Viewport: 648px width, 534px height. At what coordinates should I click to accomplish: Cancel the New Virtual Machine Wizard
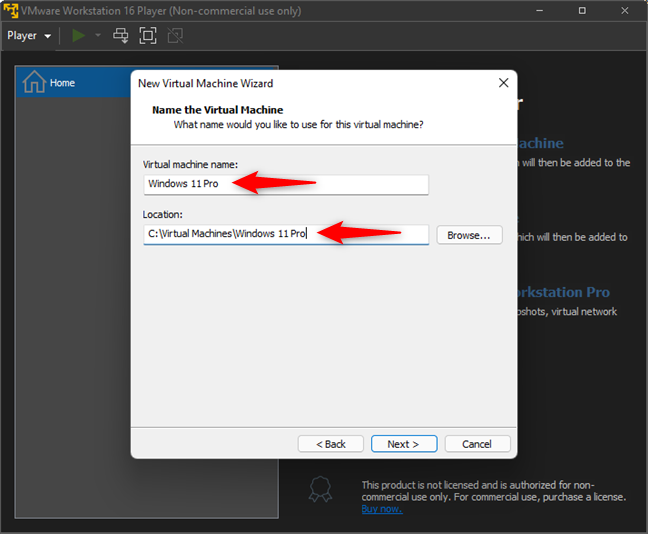pyautogui.click(x=477, y=444)
